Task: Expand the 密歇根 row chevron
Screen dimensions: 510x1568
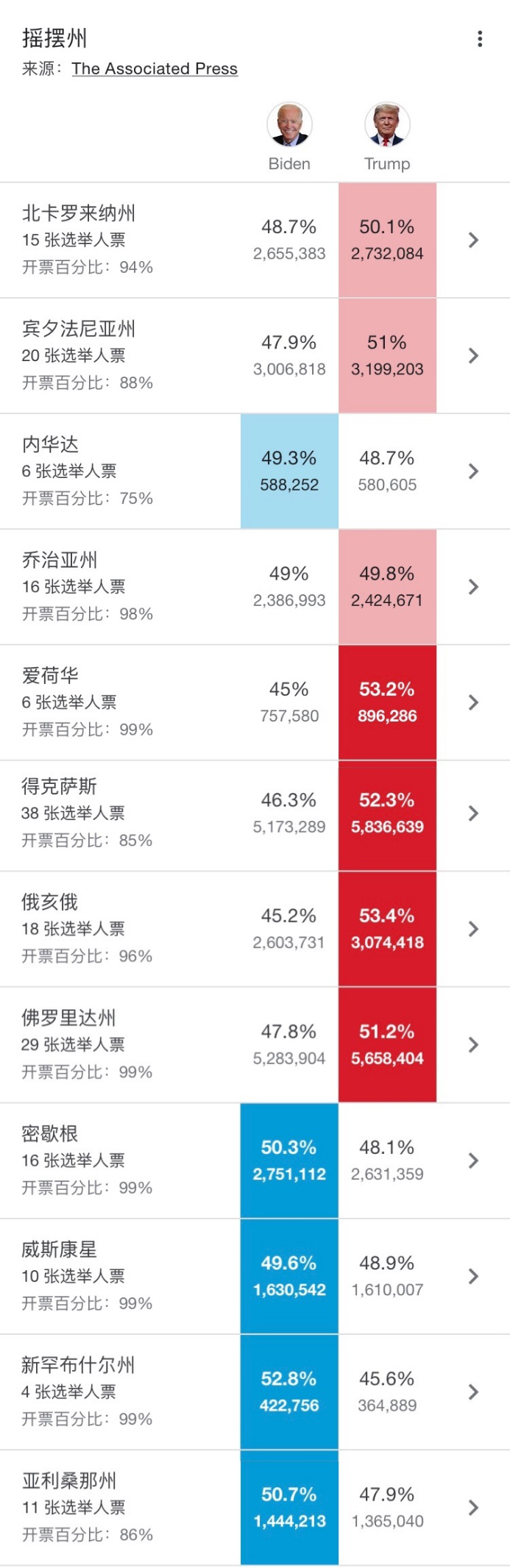Action: click(x=473, y=1160)
